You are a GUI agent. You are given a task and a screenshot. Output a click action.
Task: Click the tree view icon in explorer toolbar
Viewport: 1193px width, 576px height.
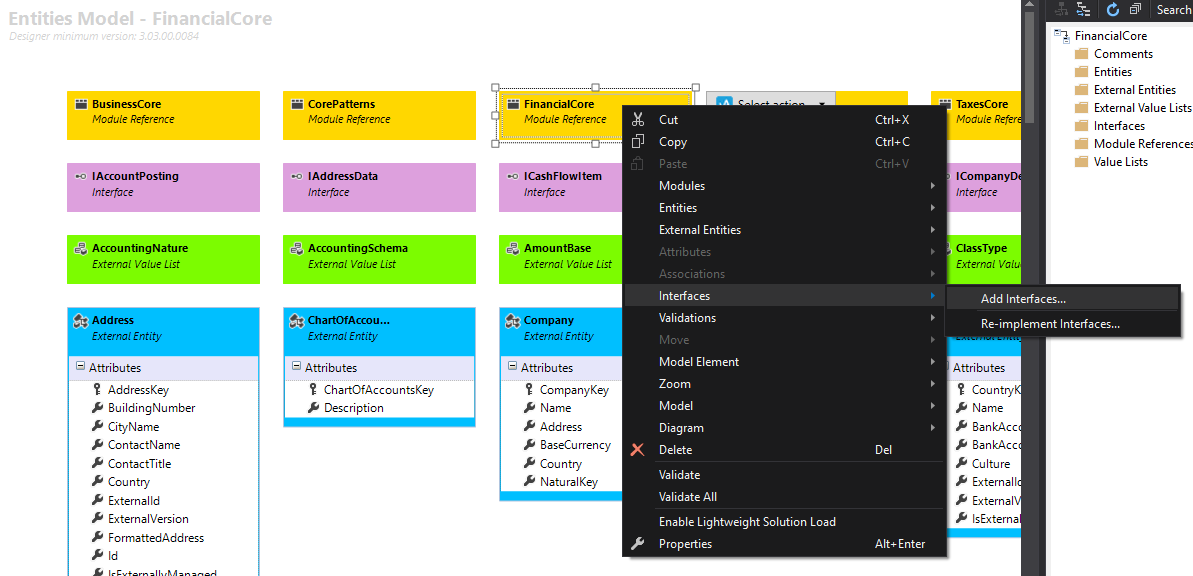[x=1084, y=9]
